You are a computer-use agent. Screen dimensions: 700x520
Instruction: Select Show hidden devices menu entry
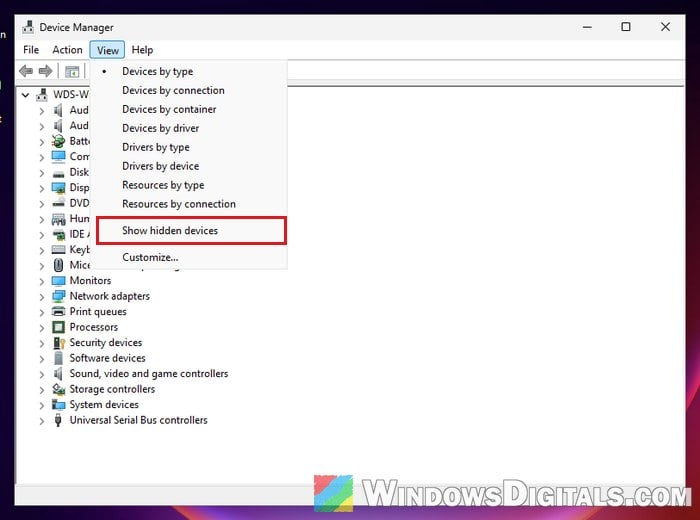click(x=192, y=230)
